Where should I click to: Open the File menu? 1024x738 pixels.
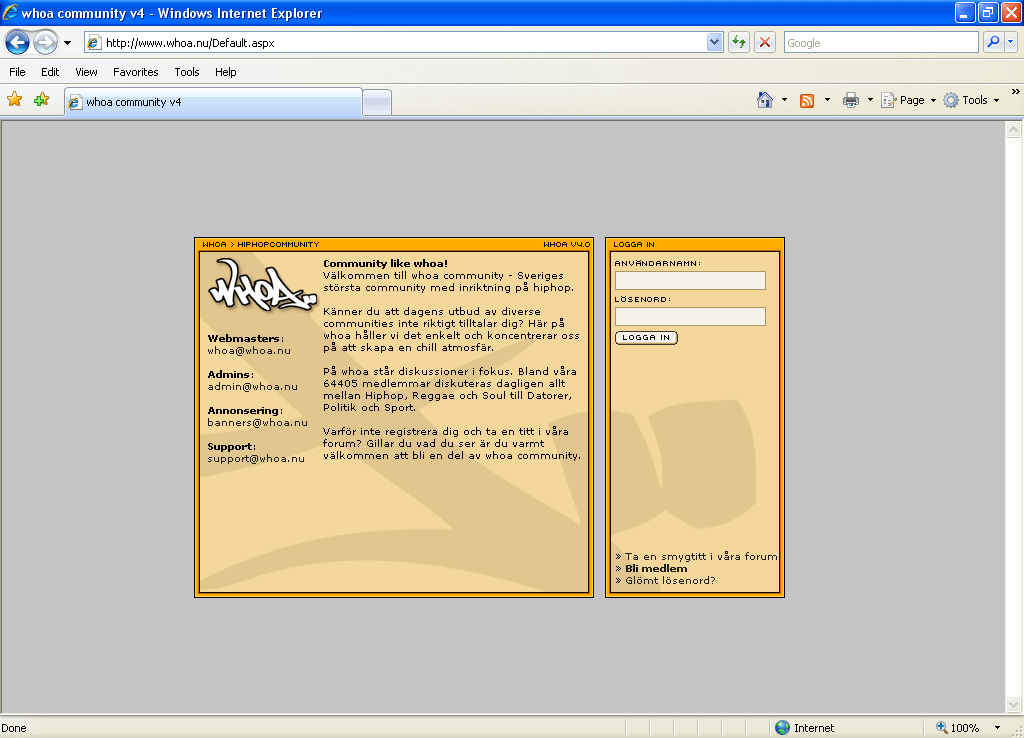pyautogui.click(x=18, y=72)
